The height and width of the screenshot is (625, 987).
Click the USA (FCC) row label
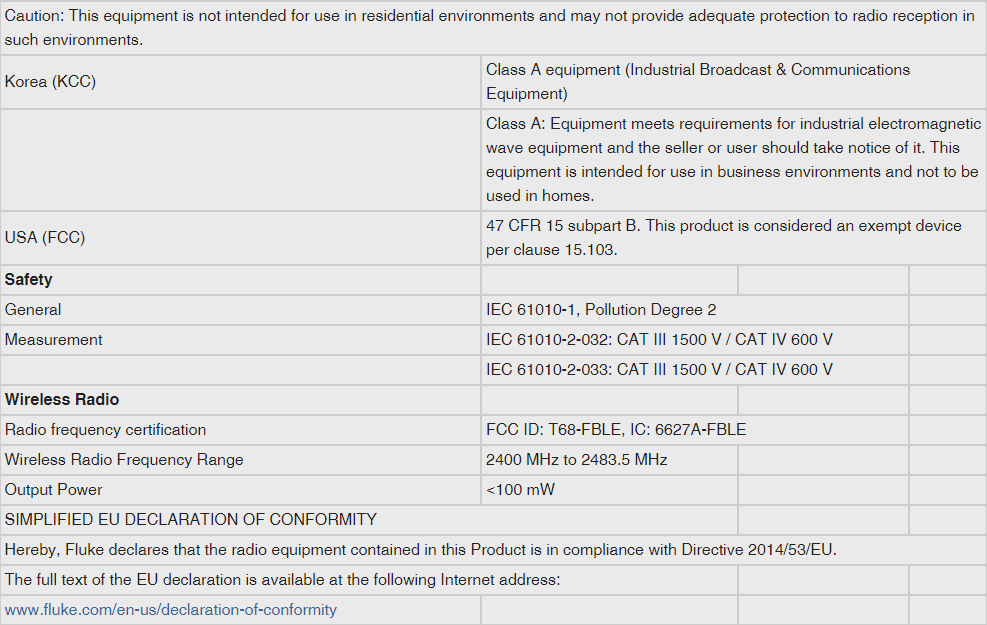(x=45, y=238)
